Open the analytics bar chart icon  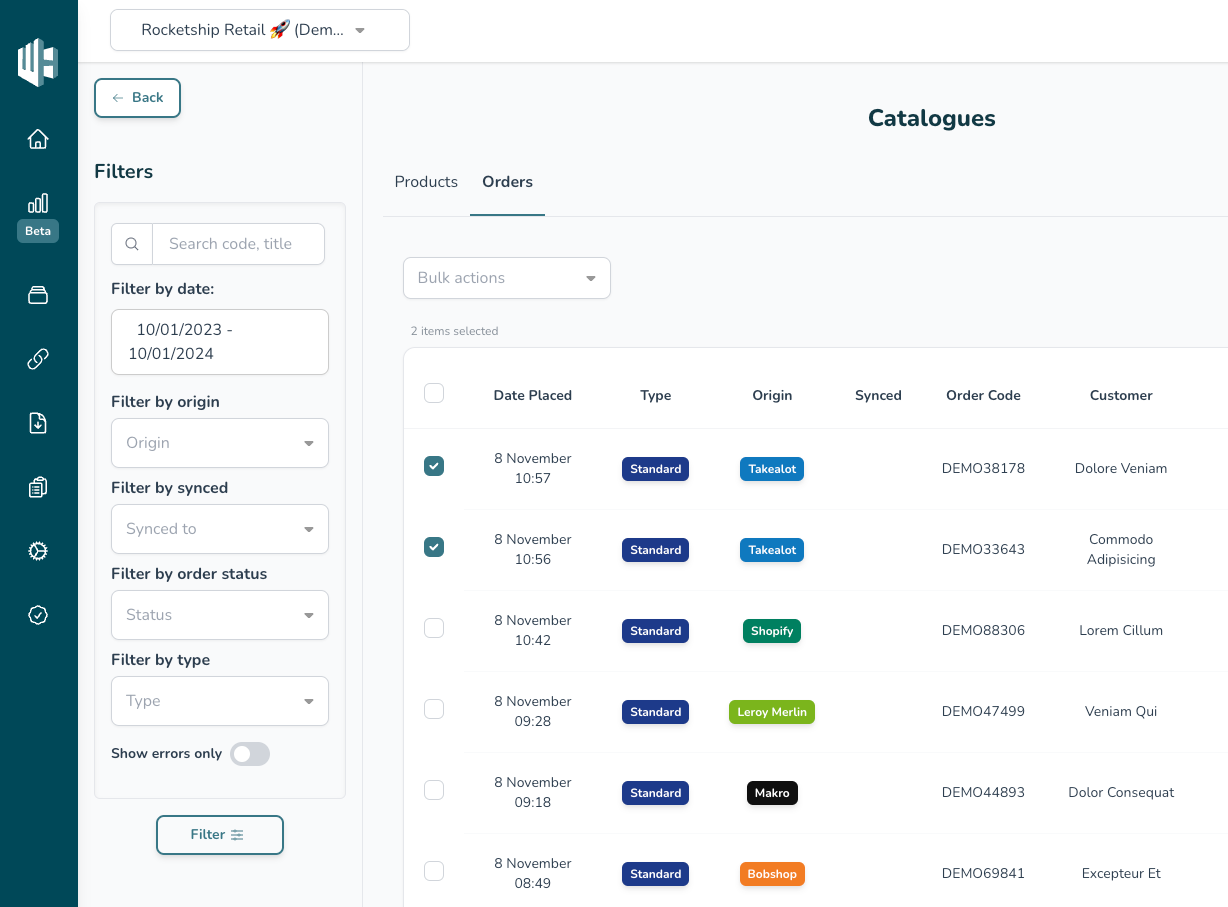click(38, 204)
